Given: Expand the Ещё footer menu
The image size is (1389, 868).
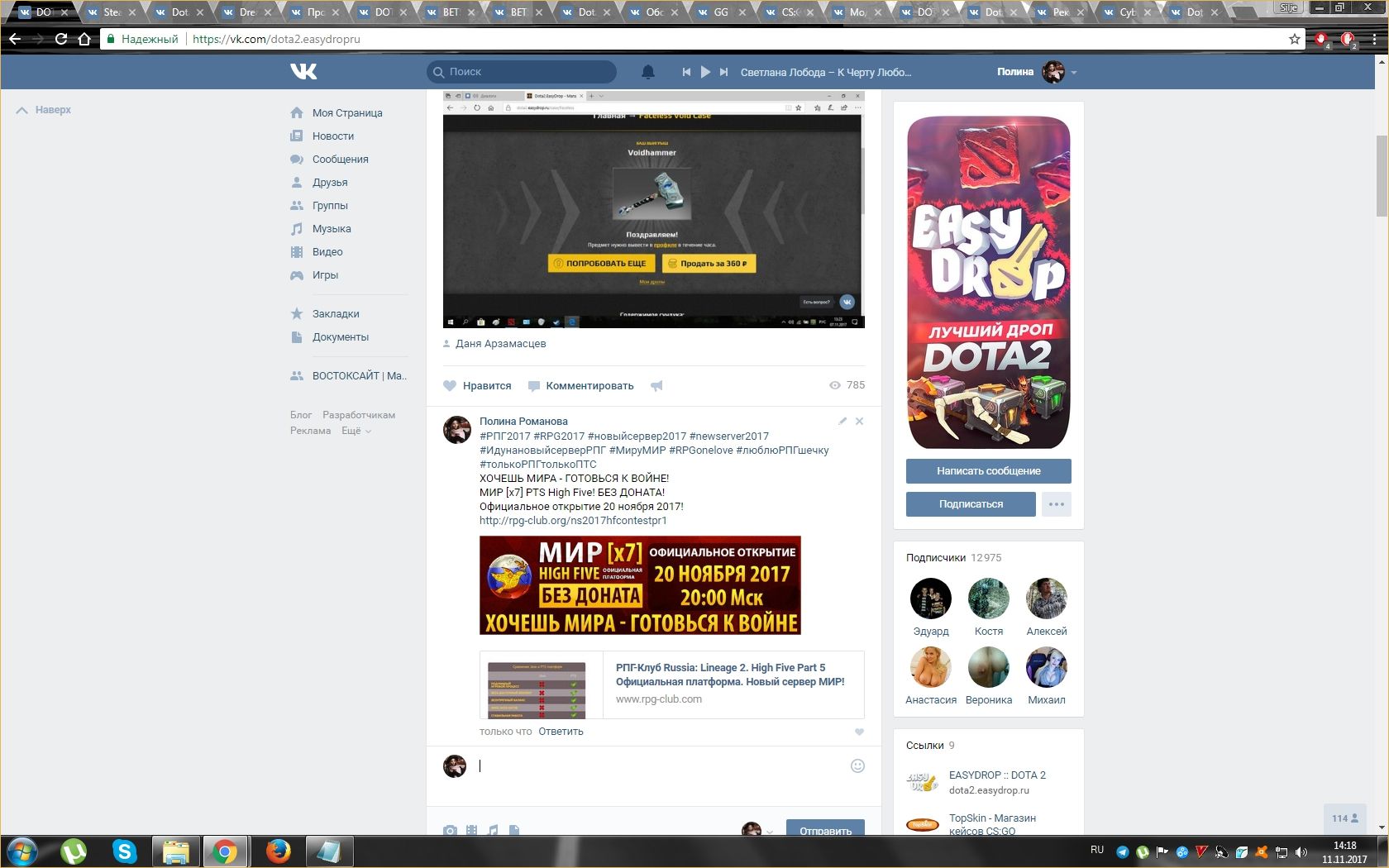Looking at the screenshot, I should pyautogui.click(x=356, y=431).
